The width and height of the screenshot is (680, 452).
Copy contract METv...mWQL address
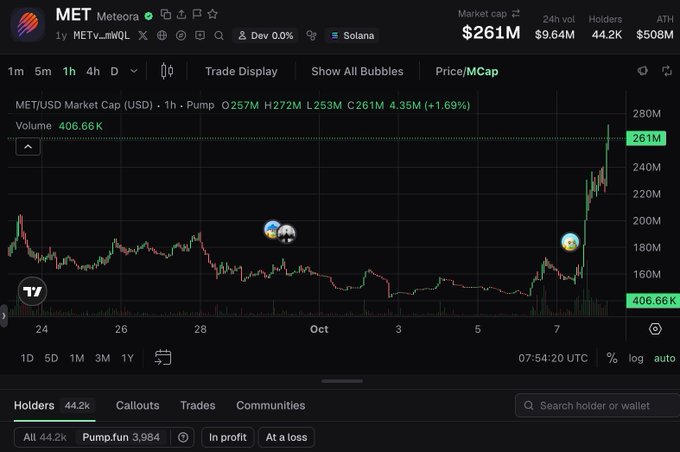pos(101,36)
